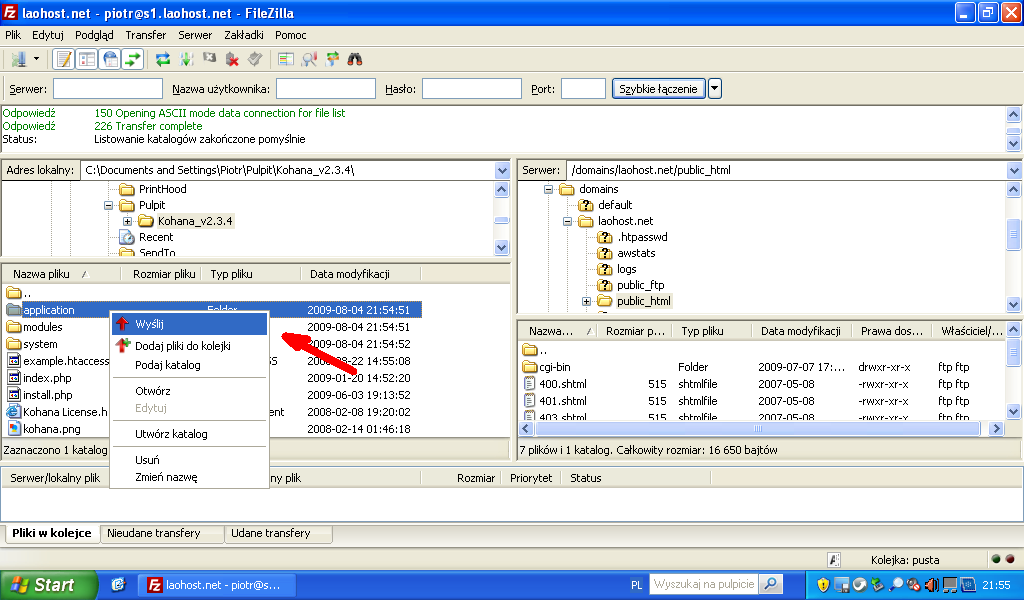Viewport: 1024px width, 600px height.
Task: Switch to the Nieudane transfery tab
Action: [161, 533]
